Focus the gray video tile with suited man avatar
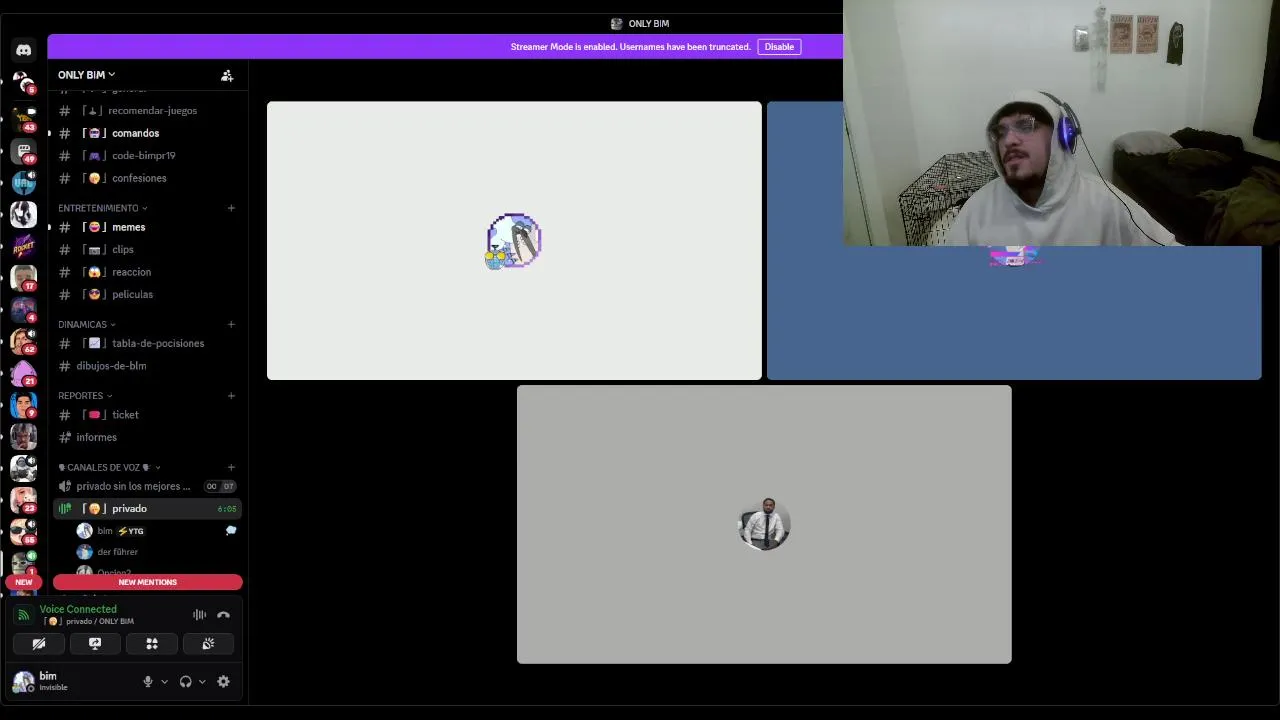The width and height of the screenshot is (1280, 720). (764, 524)
